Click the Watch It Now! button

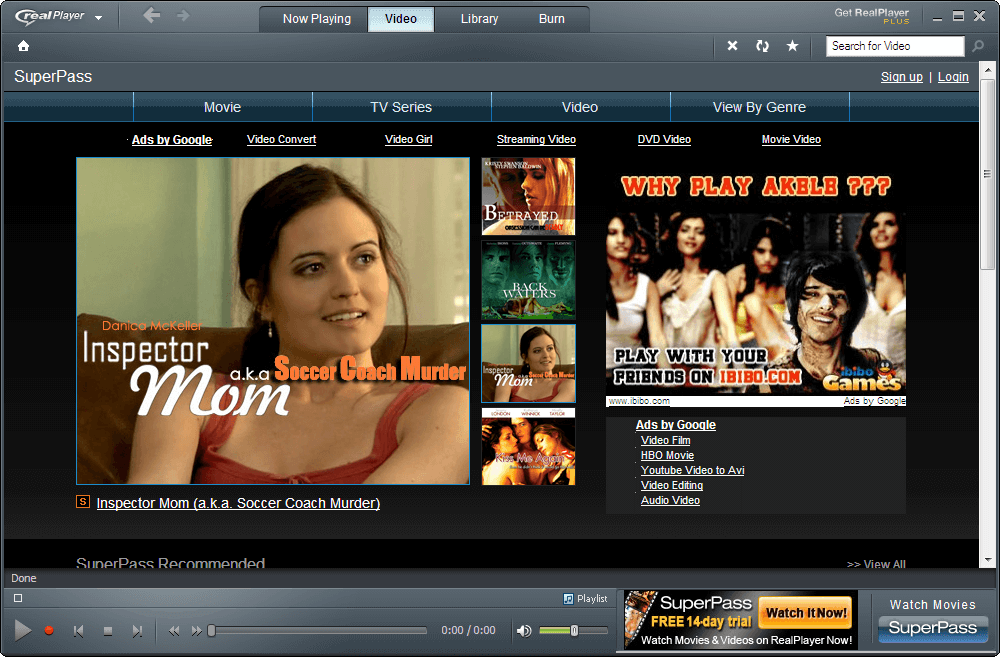pyautogui.click(x=805, y=613)
